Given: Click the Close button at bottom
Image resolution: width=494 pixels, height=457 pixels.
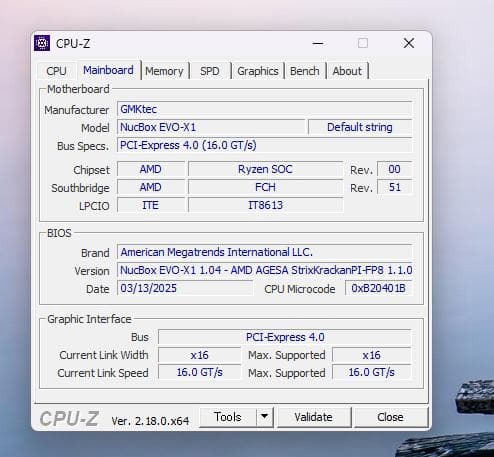Looking at the screenshot, I should coord(390,417).
